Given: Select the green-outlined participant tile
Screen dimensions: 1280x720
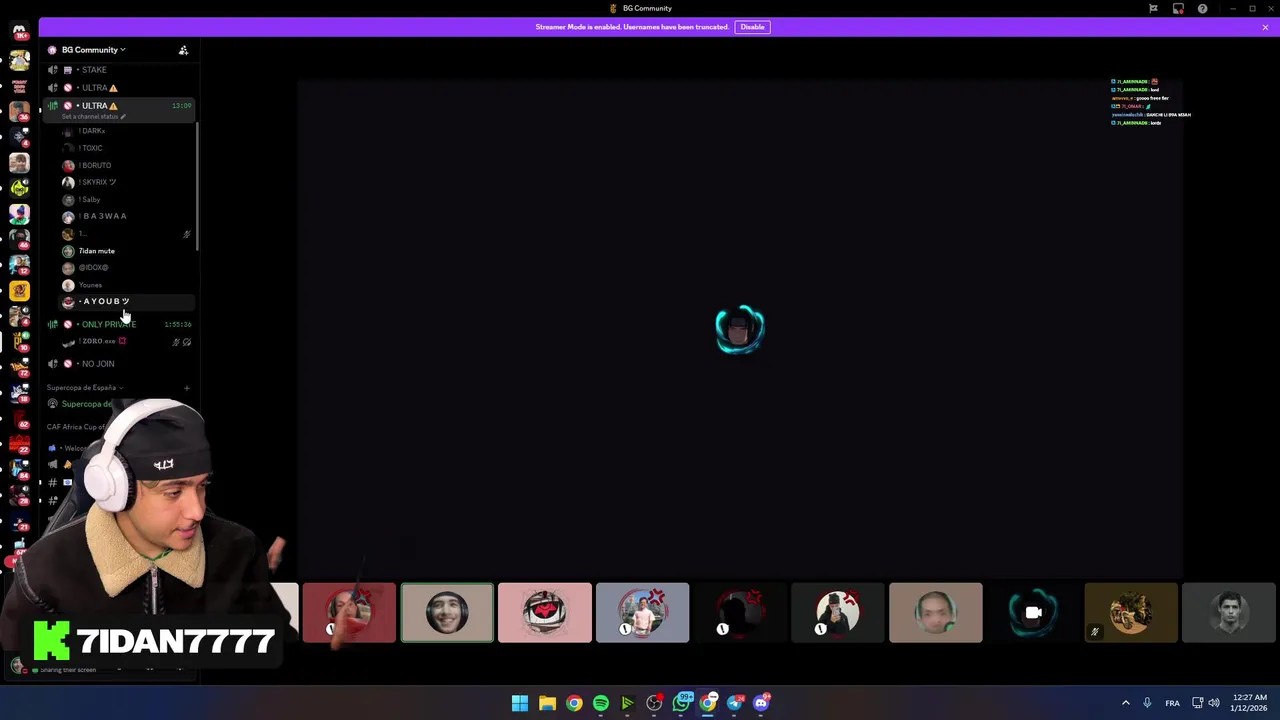Looking at the screenshot, I should click(447, 613).
